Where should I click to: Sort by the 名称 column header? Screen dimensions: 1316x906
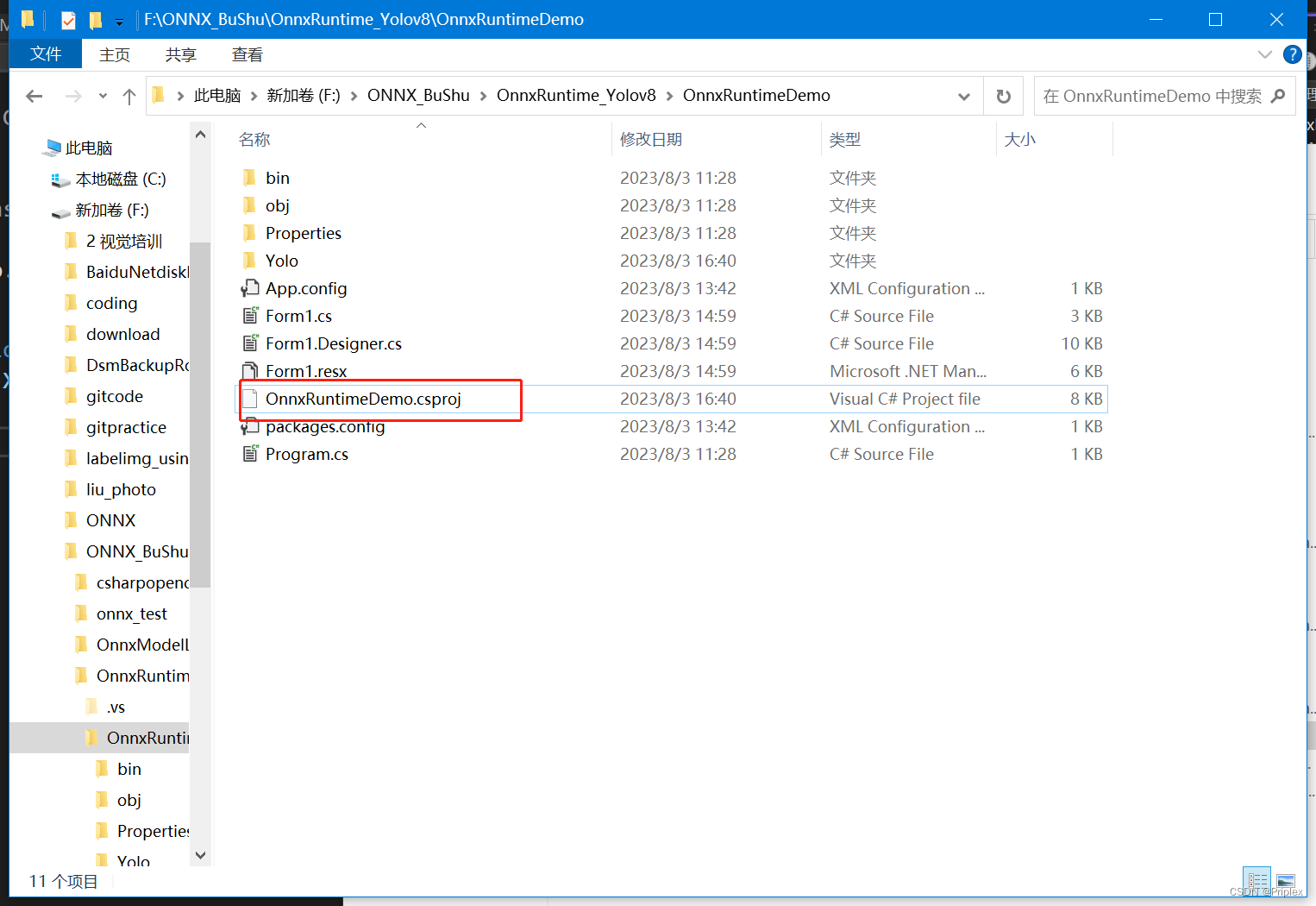254,140
